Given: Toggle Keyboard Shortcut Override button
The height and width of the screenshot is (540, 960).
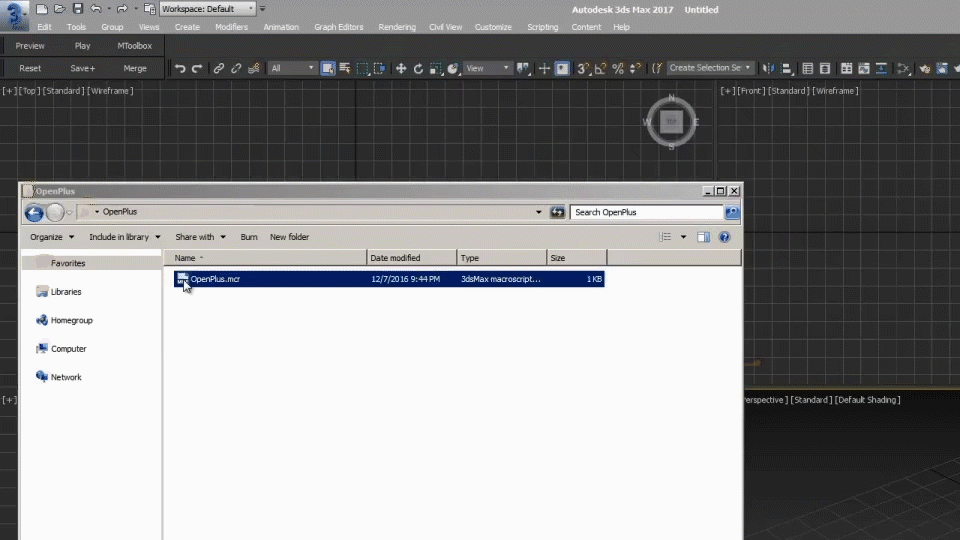Looking at the screenshot, I should [562, 69].
